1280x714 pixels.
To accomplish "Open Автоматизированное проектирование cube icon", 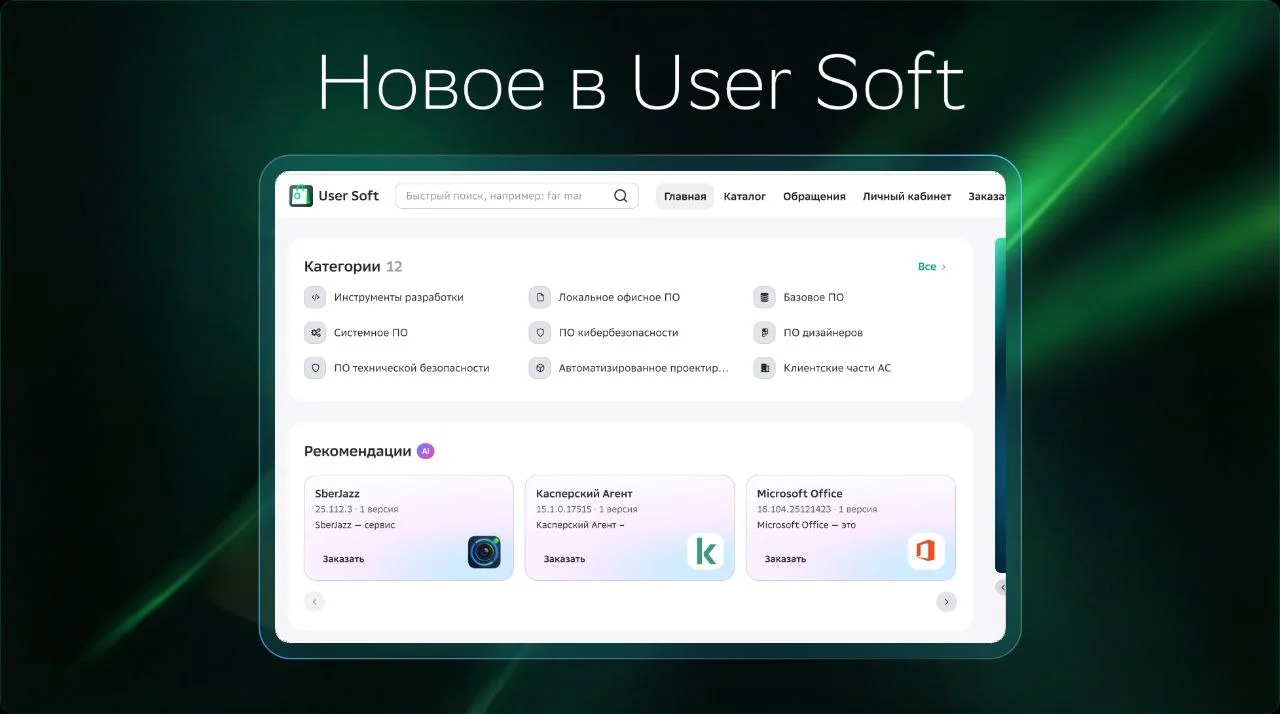I will click(540, 368).
